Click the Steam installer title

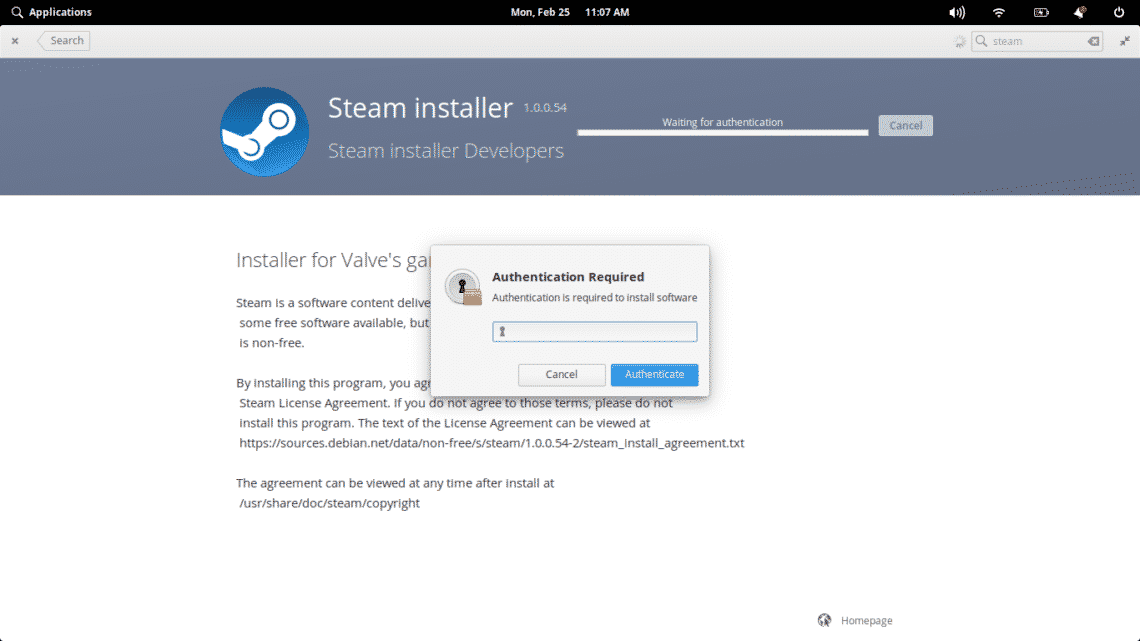(x=420, y=108)
